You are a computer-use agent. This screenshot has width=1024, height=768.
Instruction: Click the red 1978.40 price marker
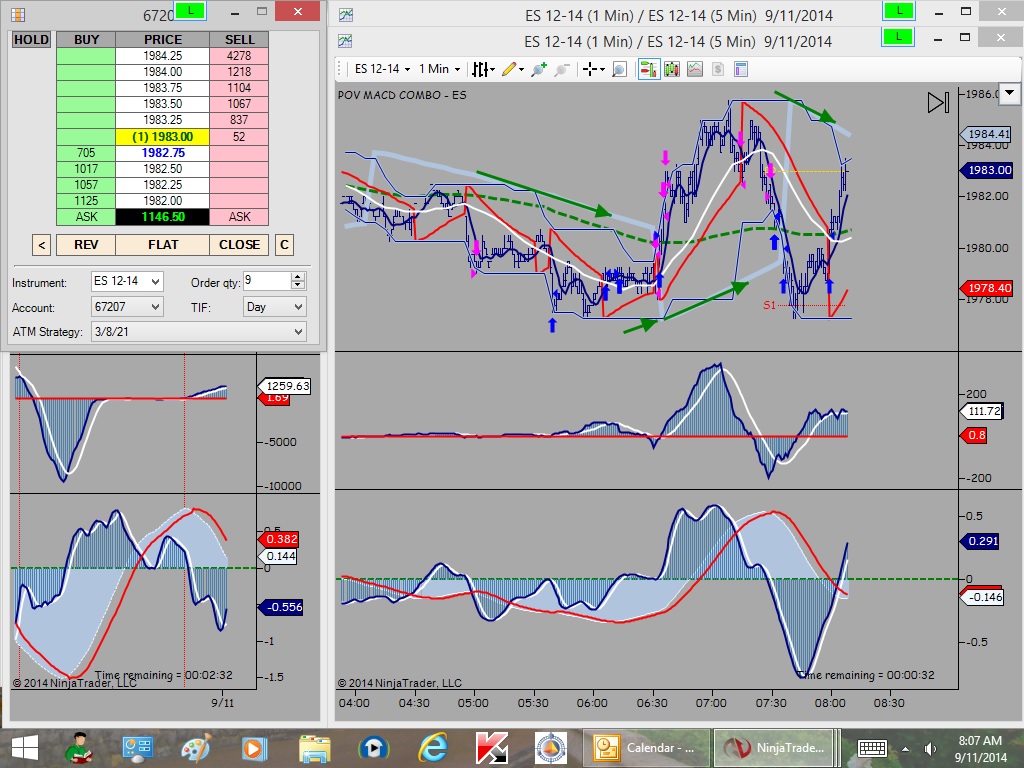[x=985, y=288]
